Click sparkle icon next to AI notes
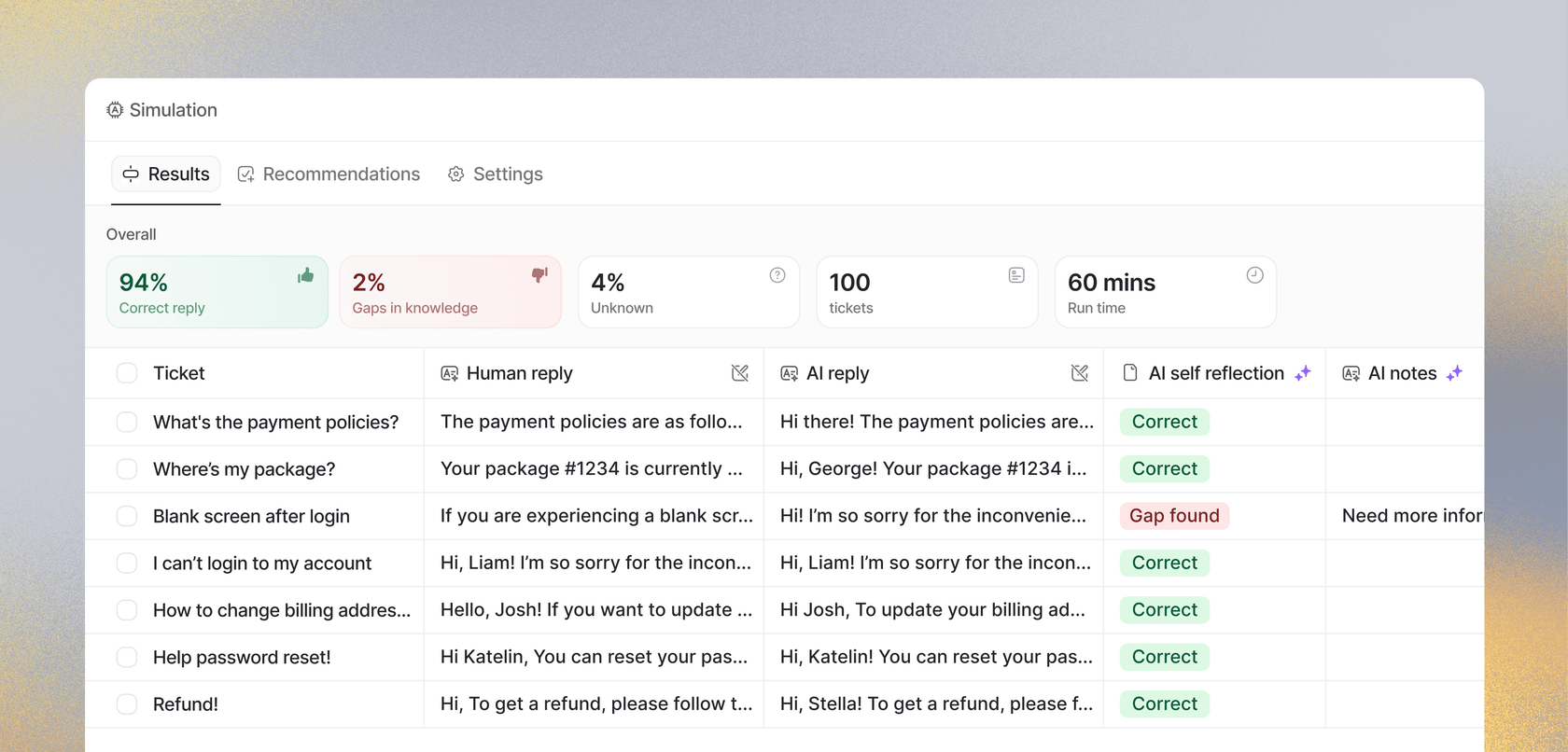The width and height of the screenshot is (1568, 752). click(x=1454, y=373)
